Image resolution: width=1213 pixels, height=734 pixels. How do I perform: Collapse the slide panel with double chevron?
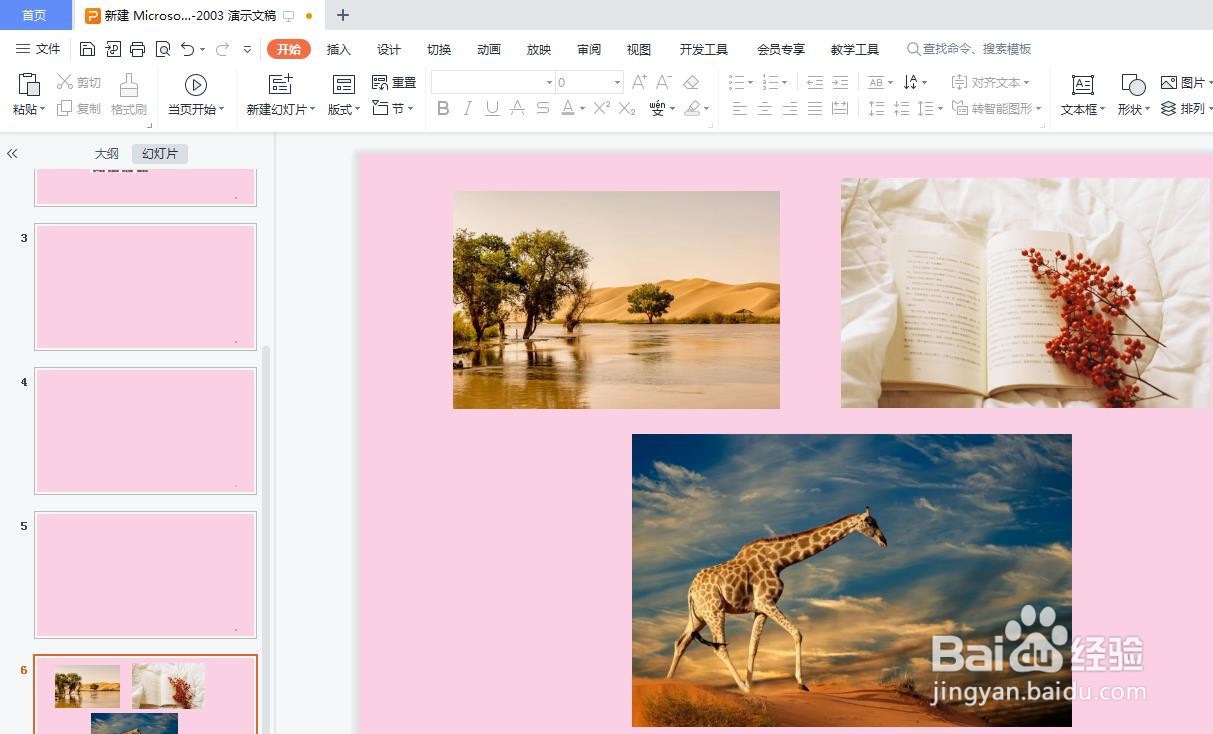(12, 153)
